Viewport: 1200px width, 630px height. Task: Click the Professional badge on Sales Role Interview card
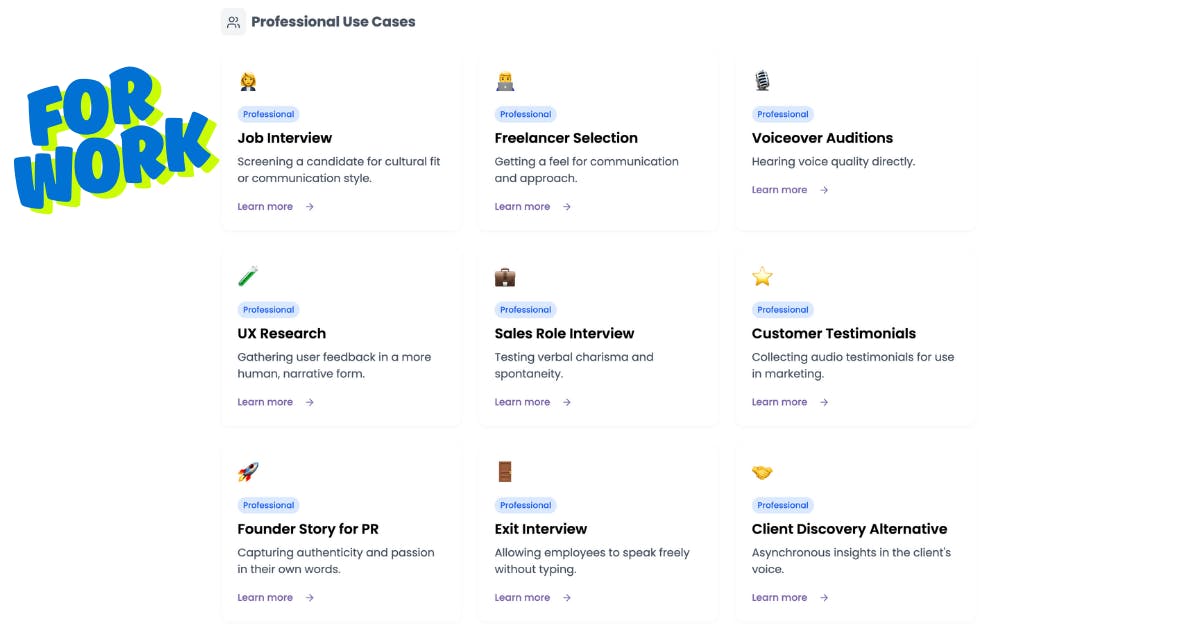click(x=525, y=310)
